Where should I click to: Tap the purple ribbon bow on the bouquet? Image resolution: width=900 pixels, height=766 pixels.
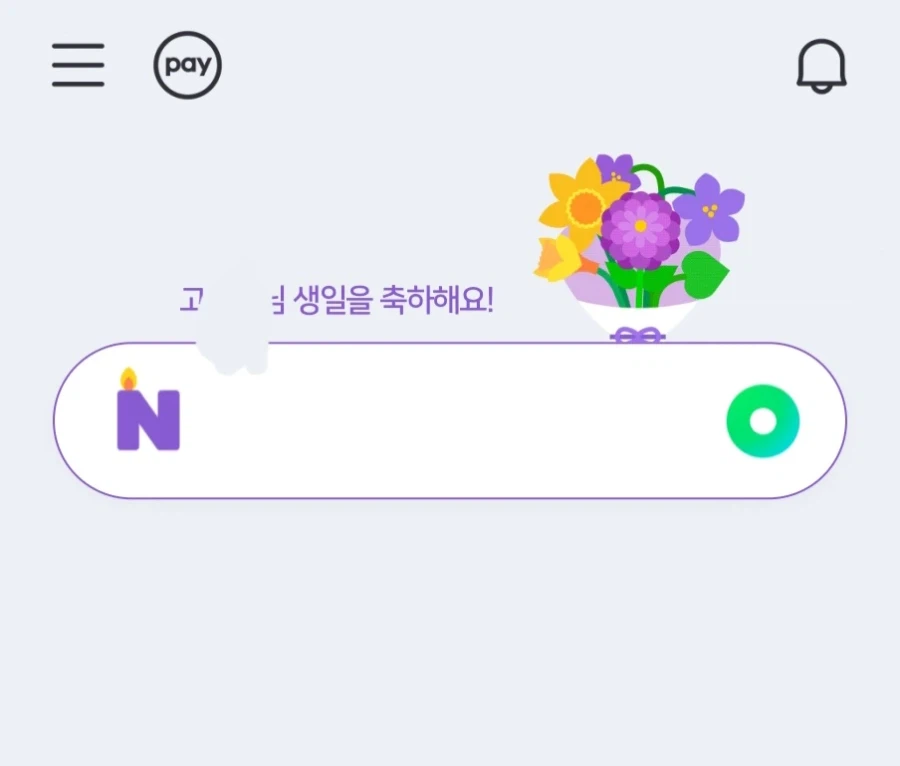click(x=636, y=335)
